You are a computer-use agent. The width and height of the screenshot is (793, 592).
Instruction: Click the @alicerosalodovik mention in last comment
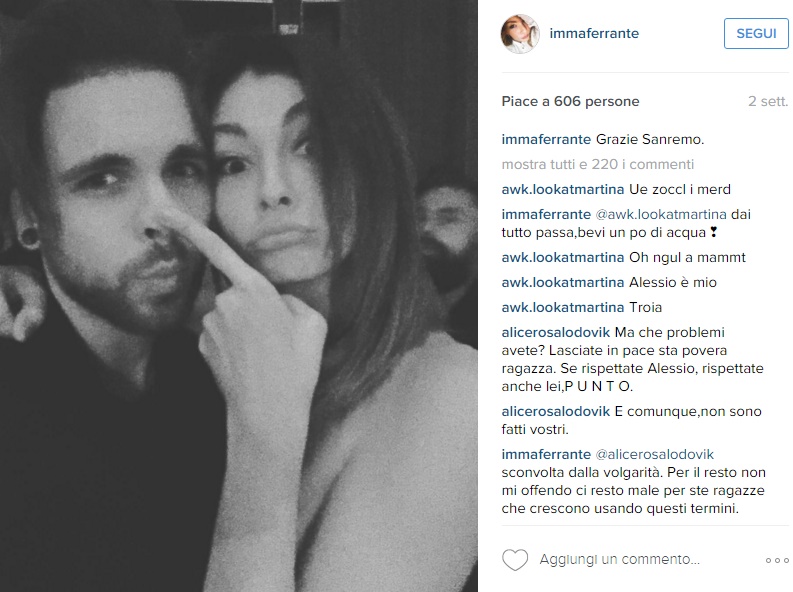[x=655, y=454]
